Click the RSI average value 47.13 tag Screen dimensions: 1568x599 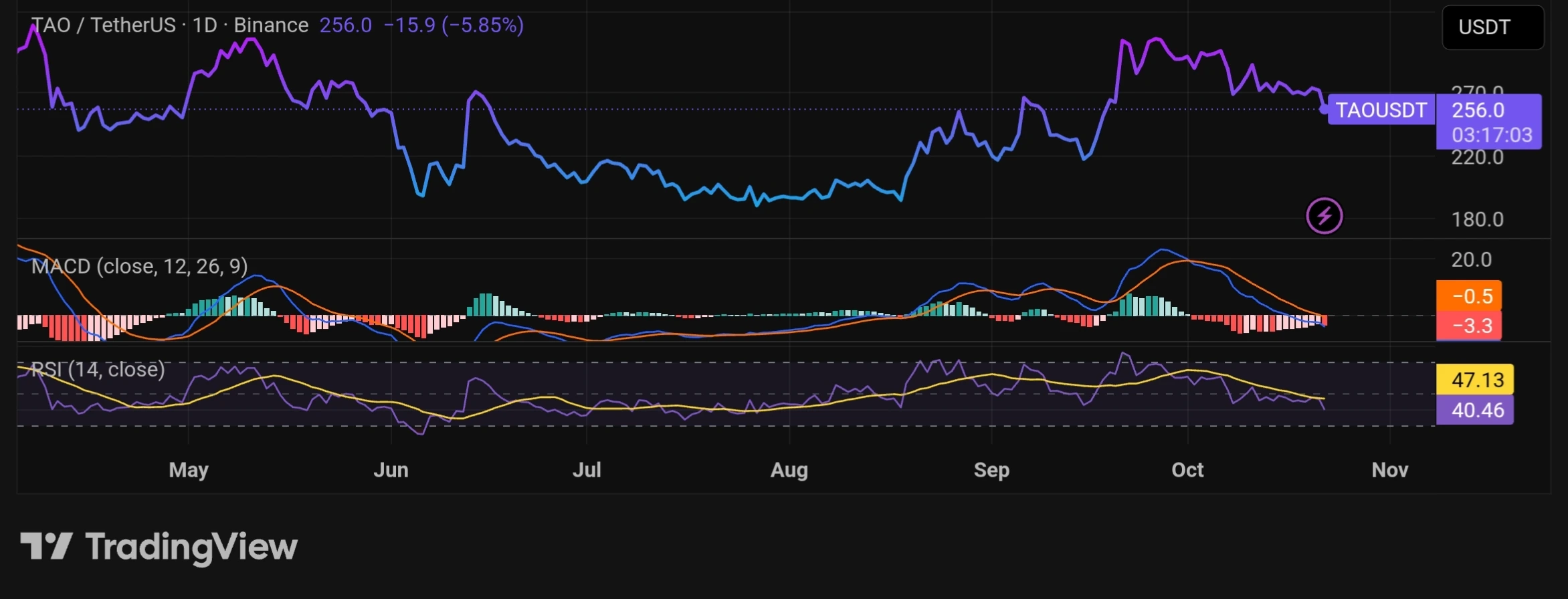click(x=1475, y=380)
